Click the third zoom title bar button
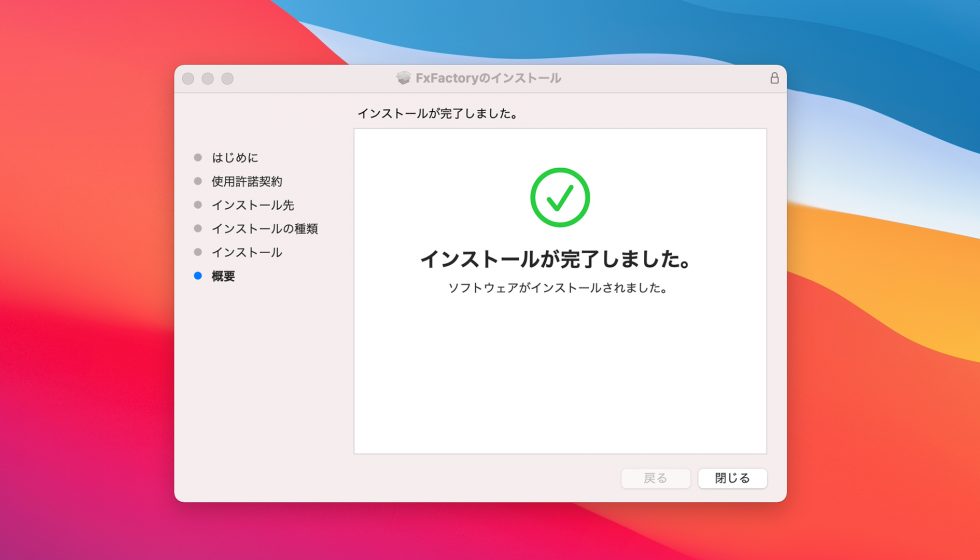This screenshot has height=560, width=980. [x=228, y=79]
